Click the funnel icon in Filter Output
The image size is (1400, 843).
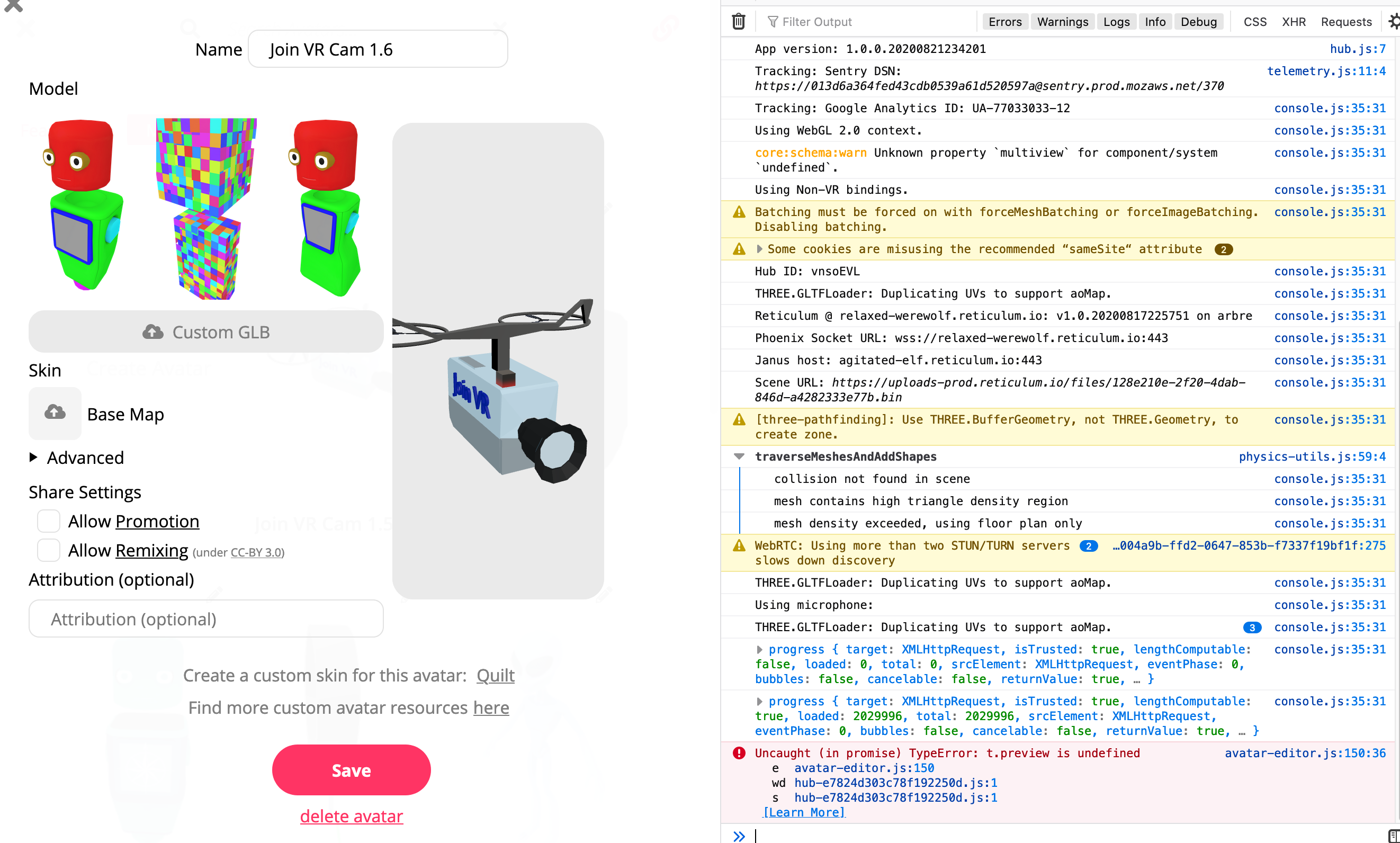[773, 22]
